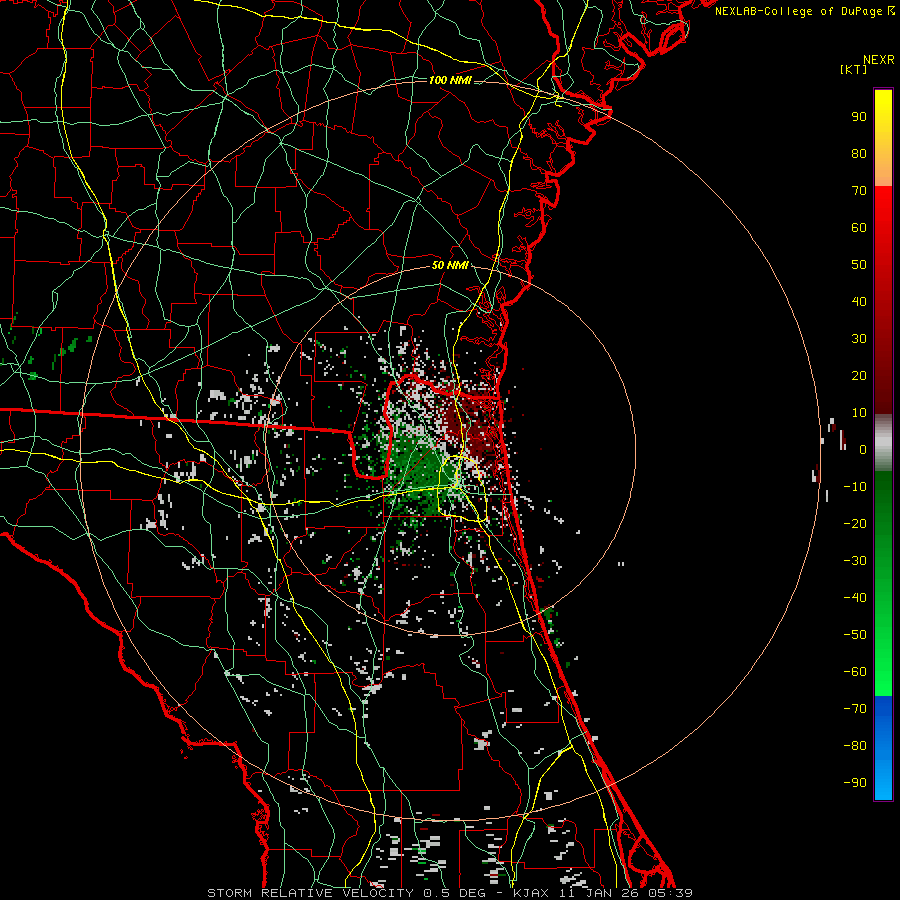Click the positive 50 knot scale label
This screenshot has width=900, height=900.
click(x=859, y=265)
